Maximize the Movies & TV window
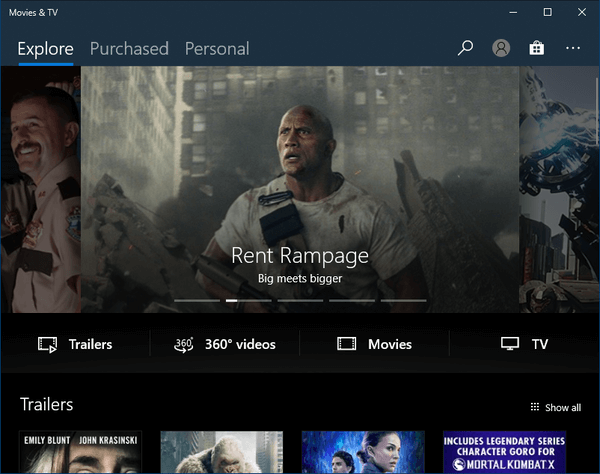 548,12
